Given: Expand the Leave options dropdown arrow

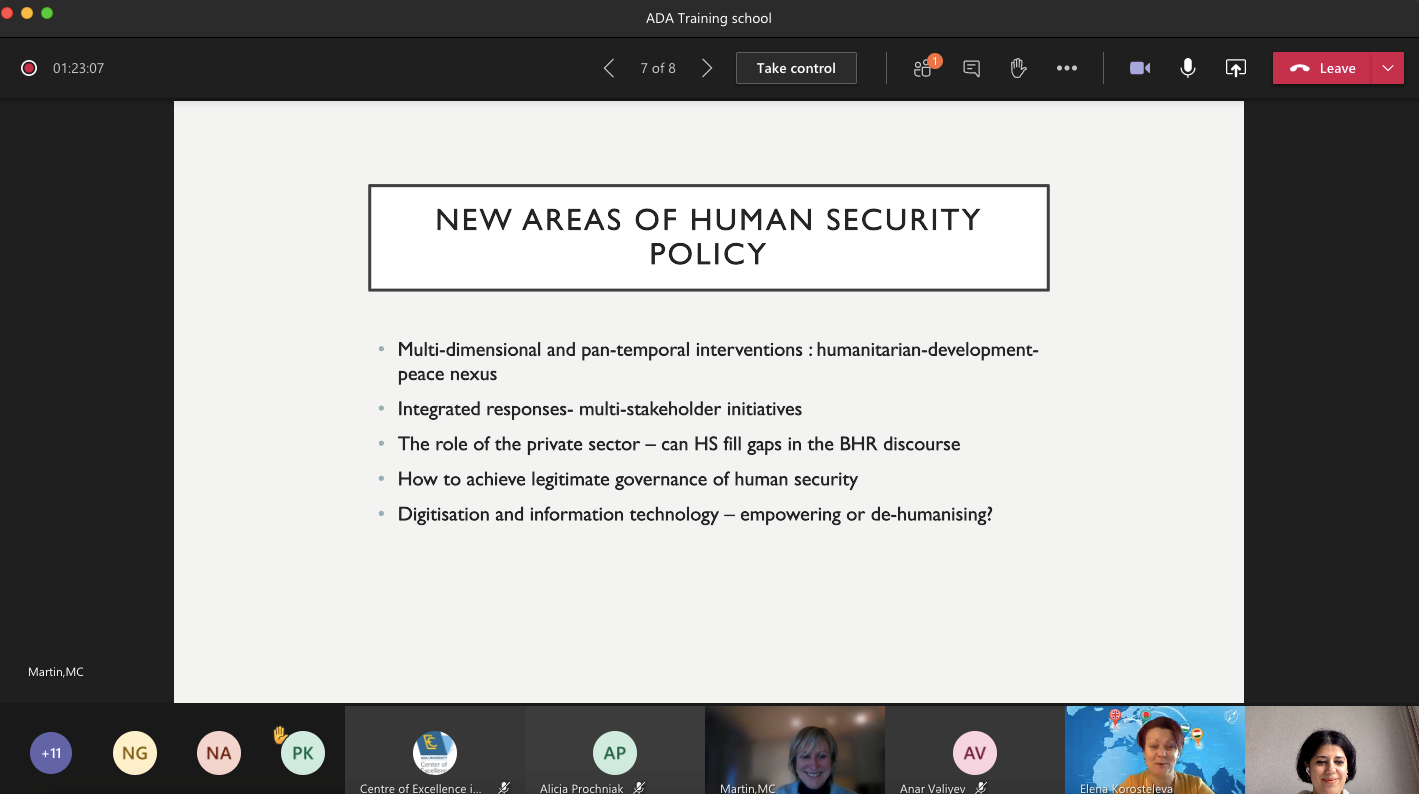Looking at the screenshot, I should tap(1388, 68).
